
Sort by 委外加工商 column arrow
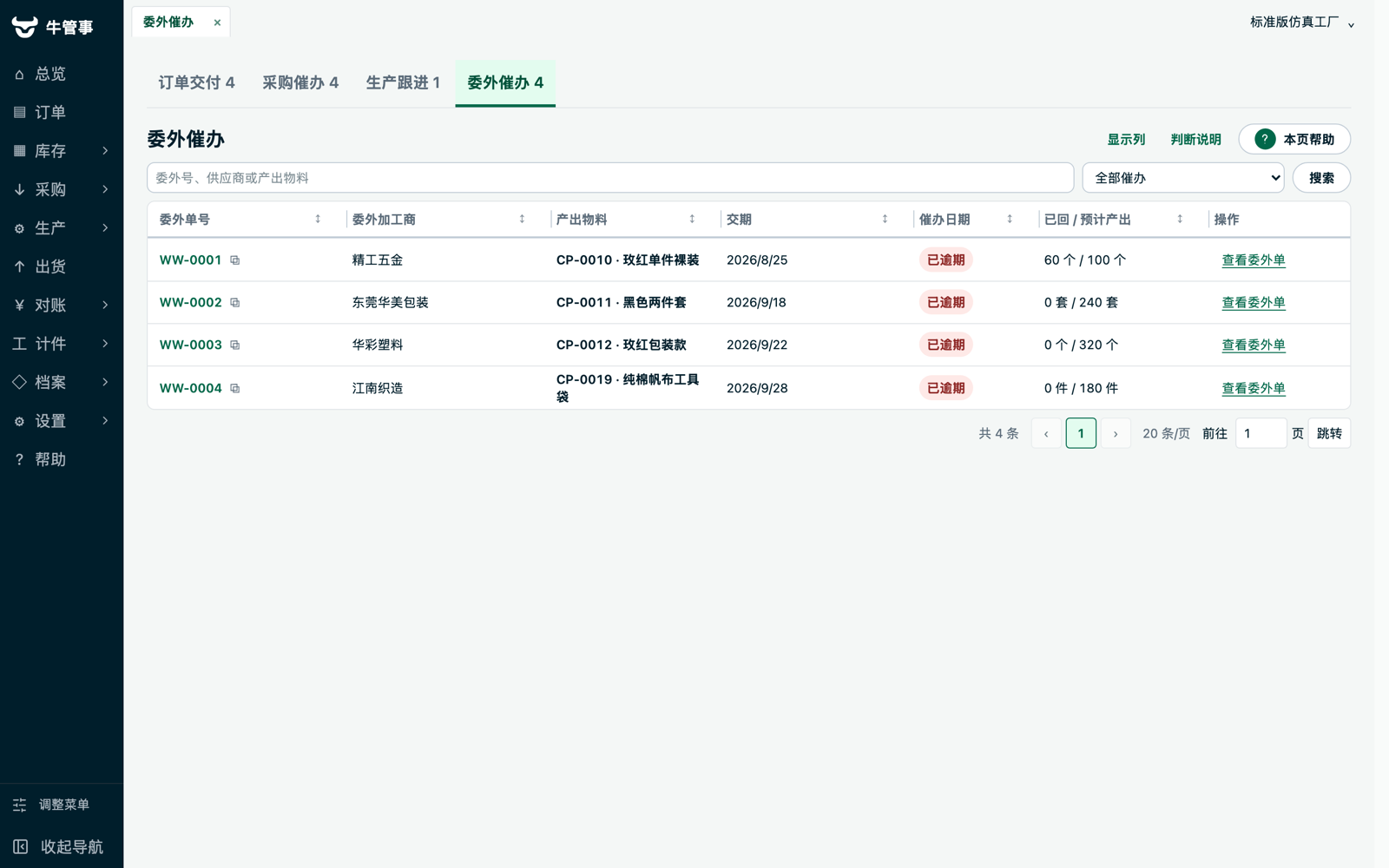[x=522, y=220]
